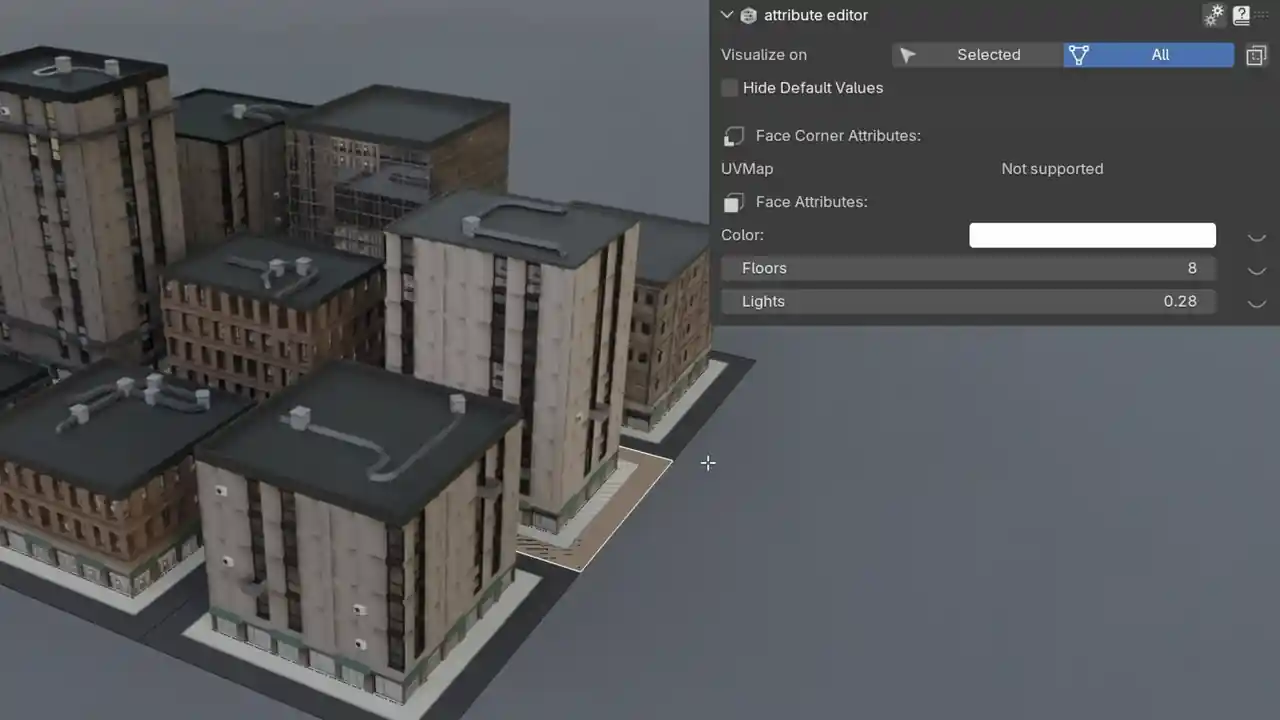Click the UVMap attribute label
Image resolution: width=1280 pixels, height=720 pixels.
click(747, 169)
